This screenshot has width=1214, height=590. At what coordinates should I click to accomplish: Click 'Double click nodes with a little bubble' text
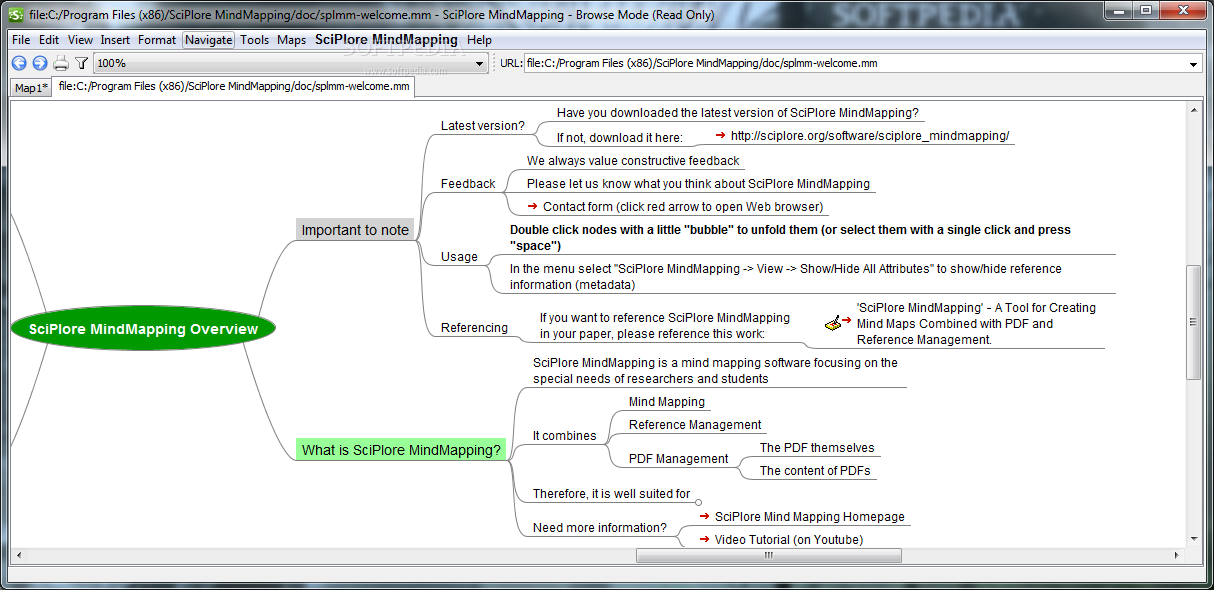coord(791,238)
